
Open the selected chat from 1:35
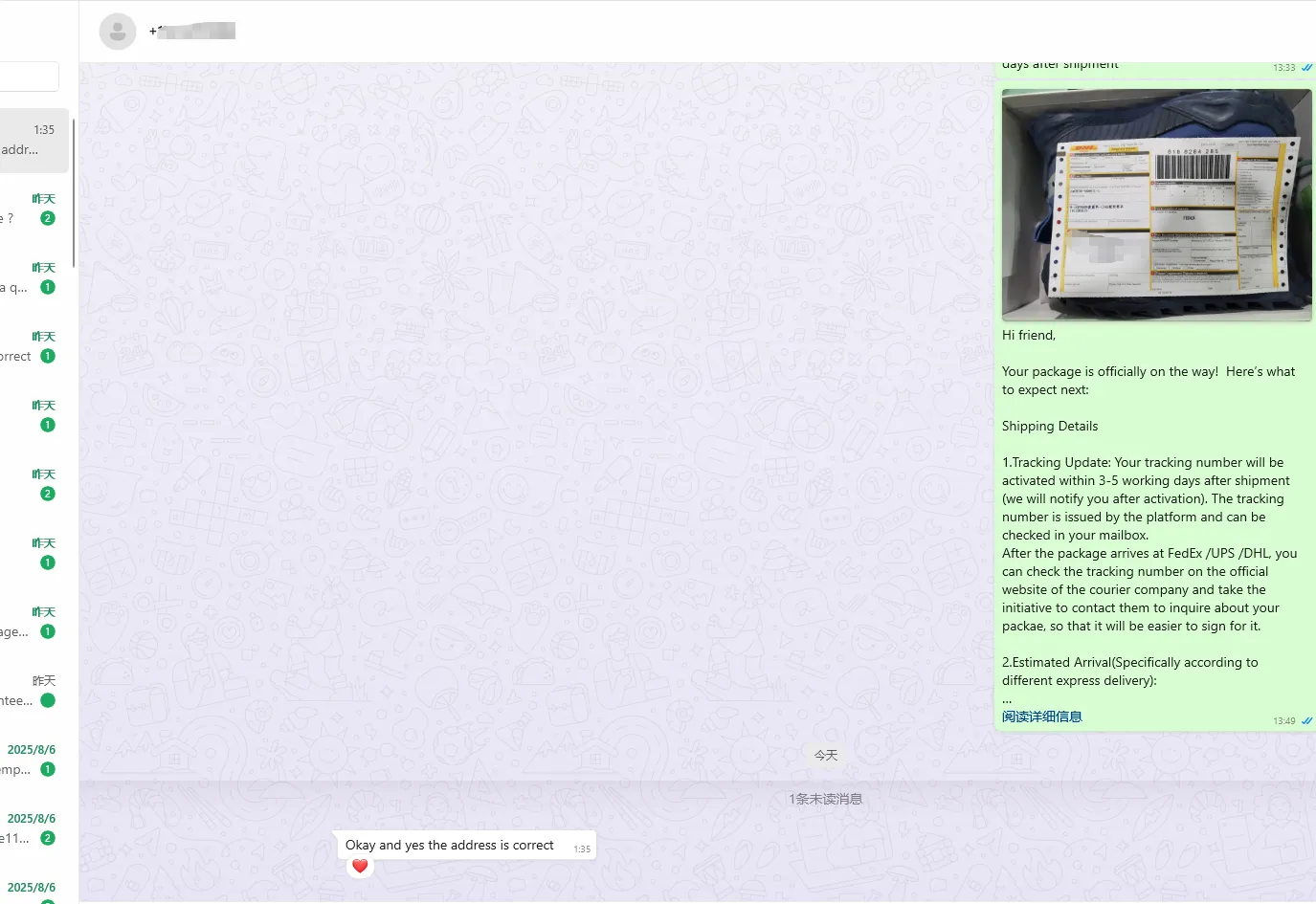click(33, 141)
